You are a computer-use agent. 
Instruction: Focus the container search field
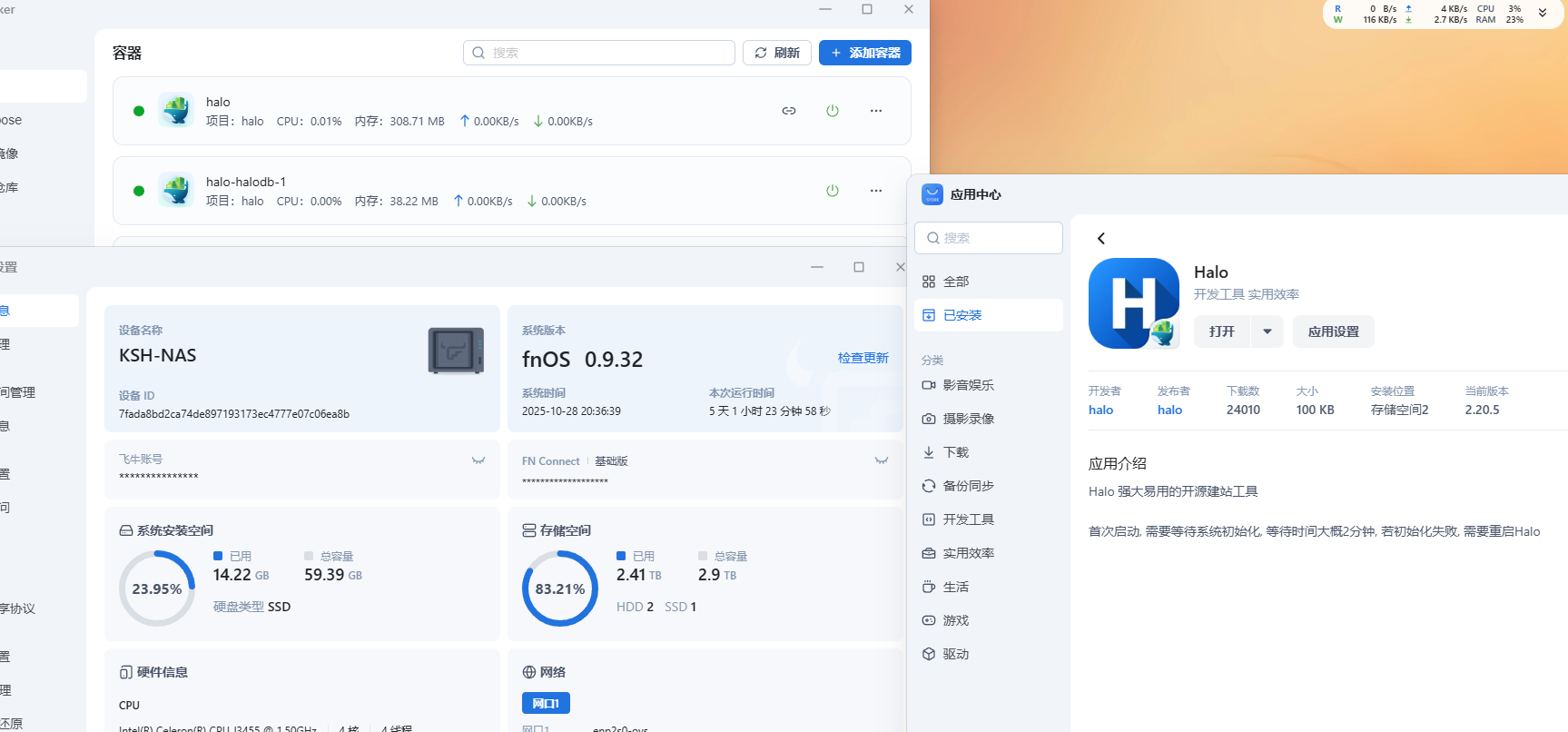(599, 53)
